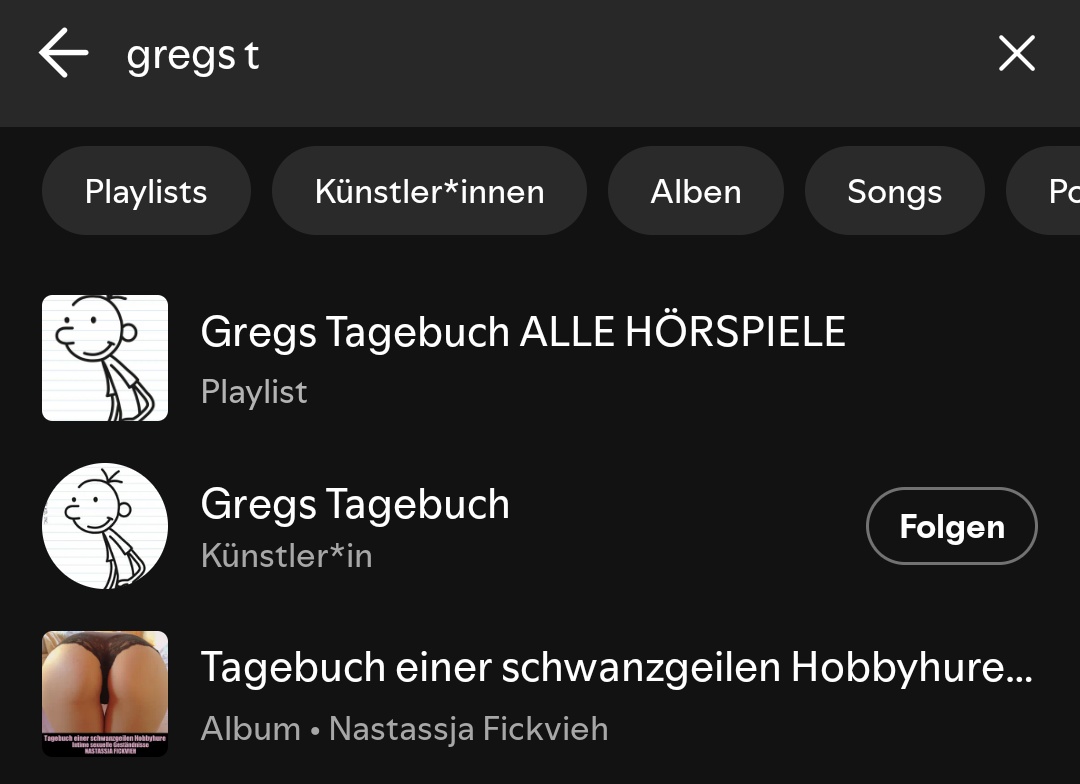Follow Gregs Tagebuch with the Folgen button

(951, 526)
